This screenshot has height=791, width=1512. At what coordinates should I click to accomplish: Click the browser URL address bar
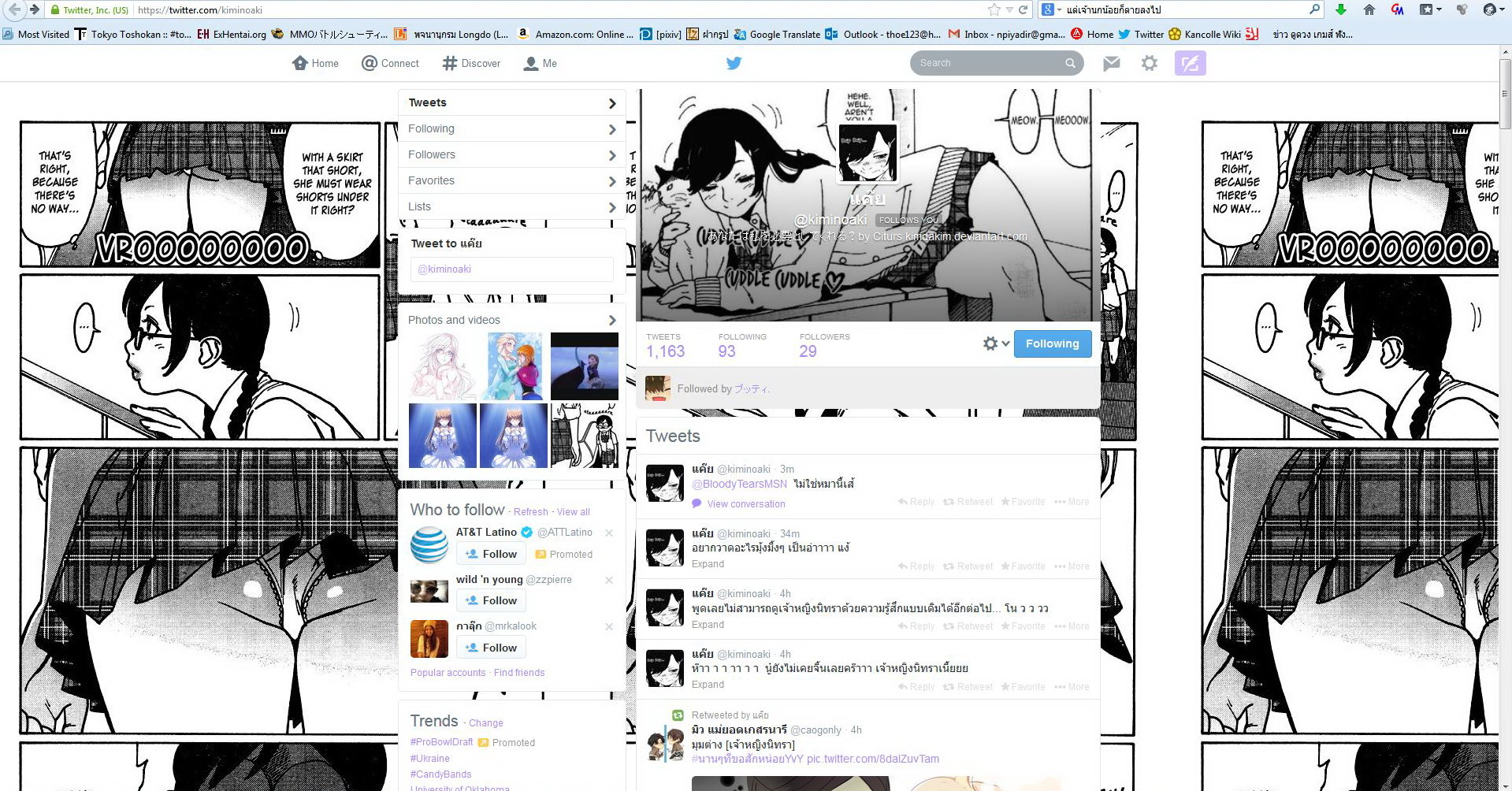(559, 9)
